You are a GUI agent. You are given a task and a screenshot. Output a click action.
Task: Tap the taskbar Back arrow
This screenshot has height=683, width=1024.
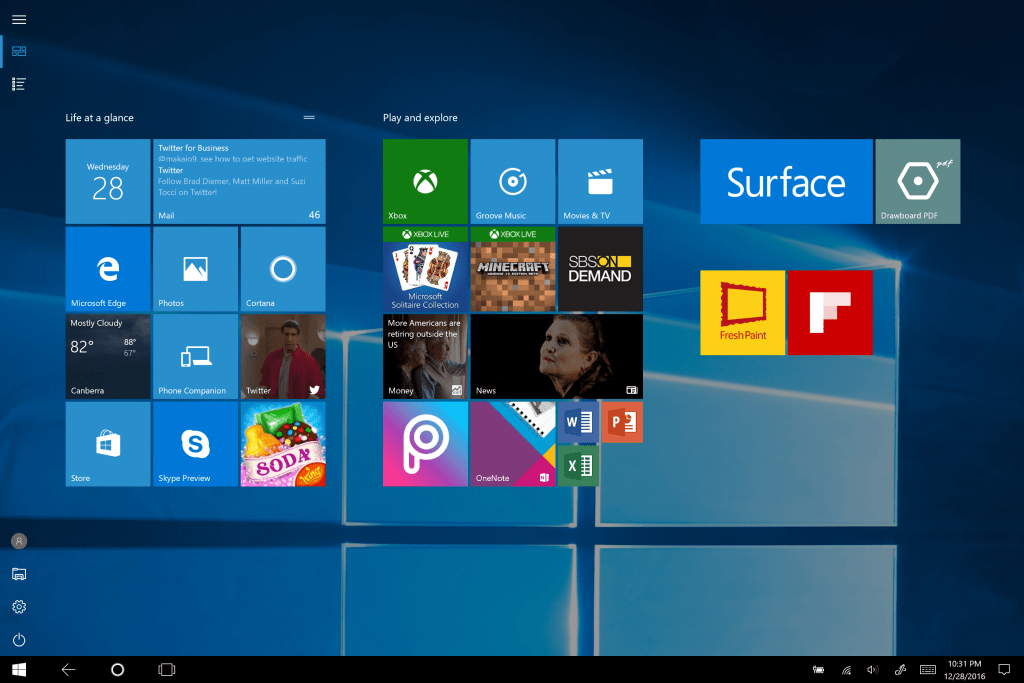pyautogui.click(x=68, y=669)
